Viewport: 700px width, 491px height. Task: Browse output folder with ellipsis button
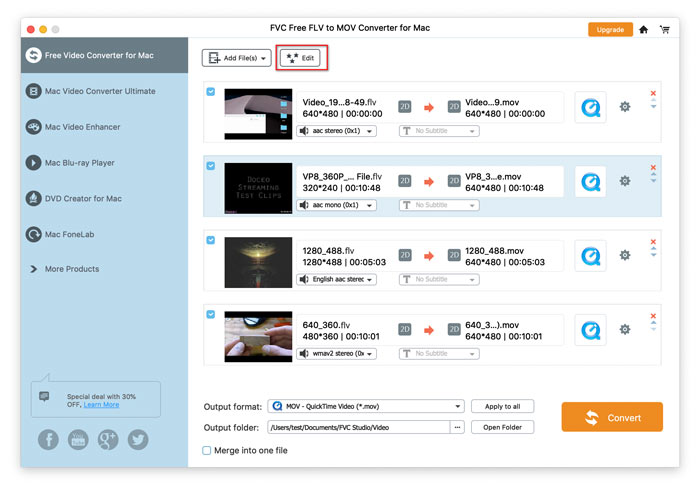pyautogui.click(x=457, y=427)
